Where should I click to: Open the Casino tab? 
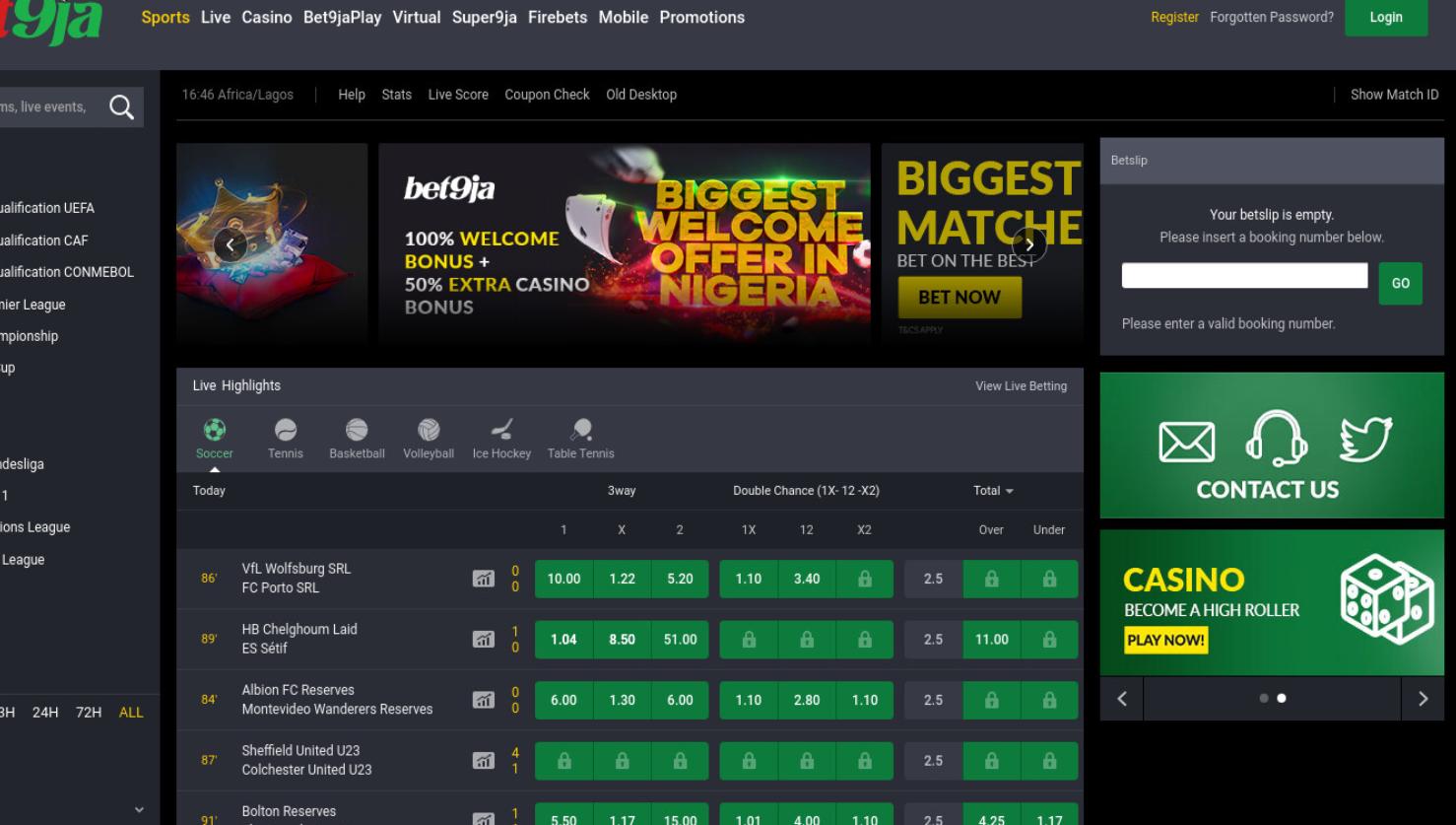tap(267, 18)
